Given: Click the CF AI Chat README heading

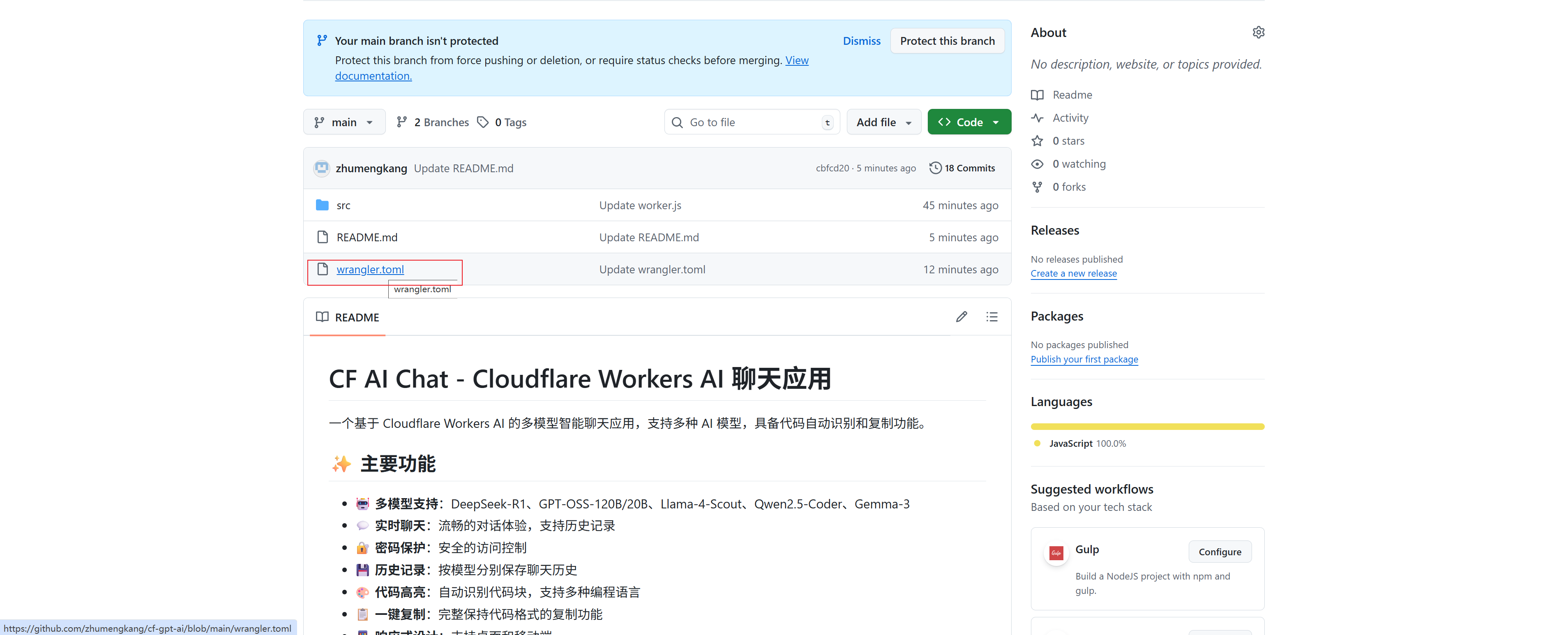Looking at the screenshot, I should pos(579,379).
